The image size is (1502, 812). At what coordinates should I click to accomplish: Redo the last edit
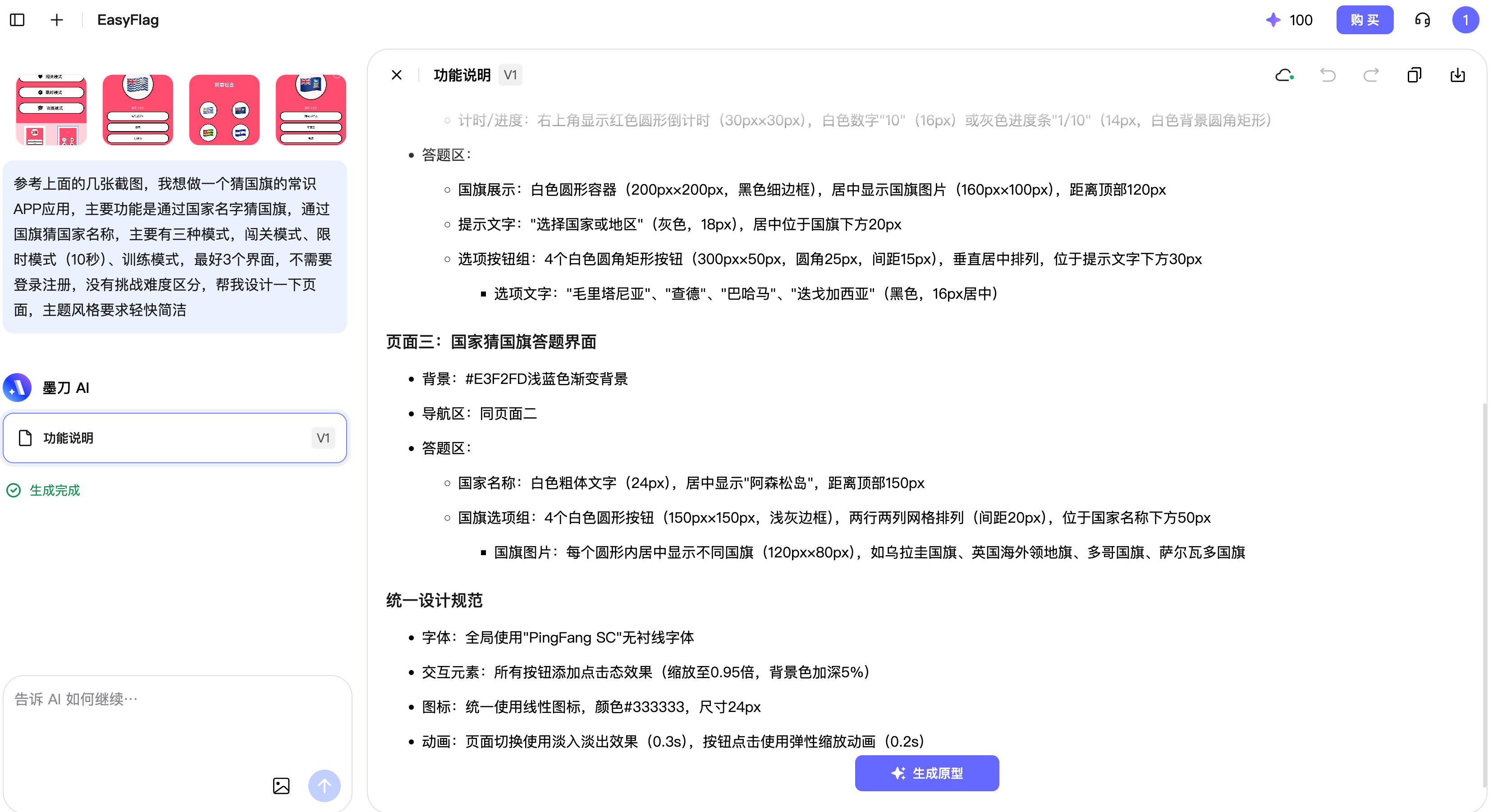1371,75
